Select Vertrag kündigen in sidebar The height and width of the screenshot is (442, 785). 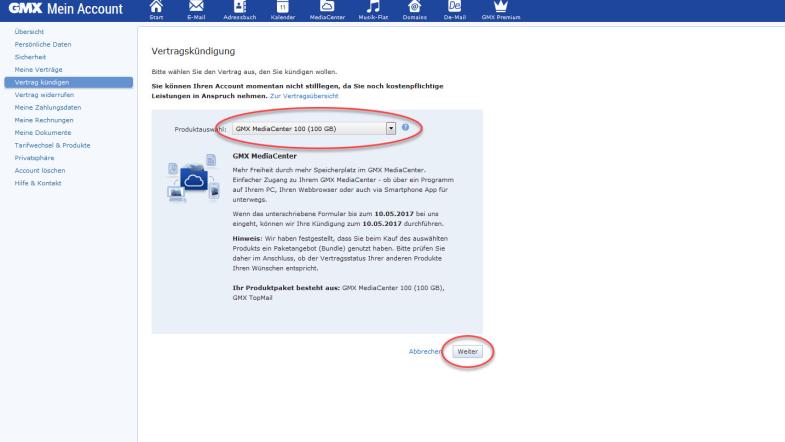tap(69, 82)
